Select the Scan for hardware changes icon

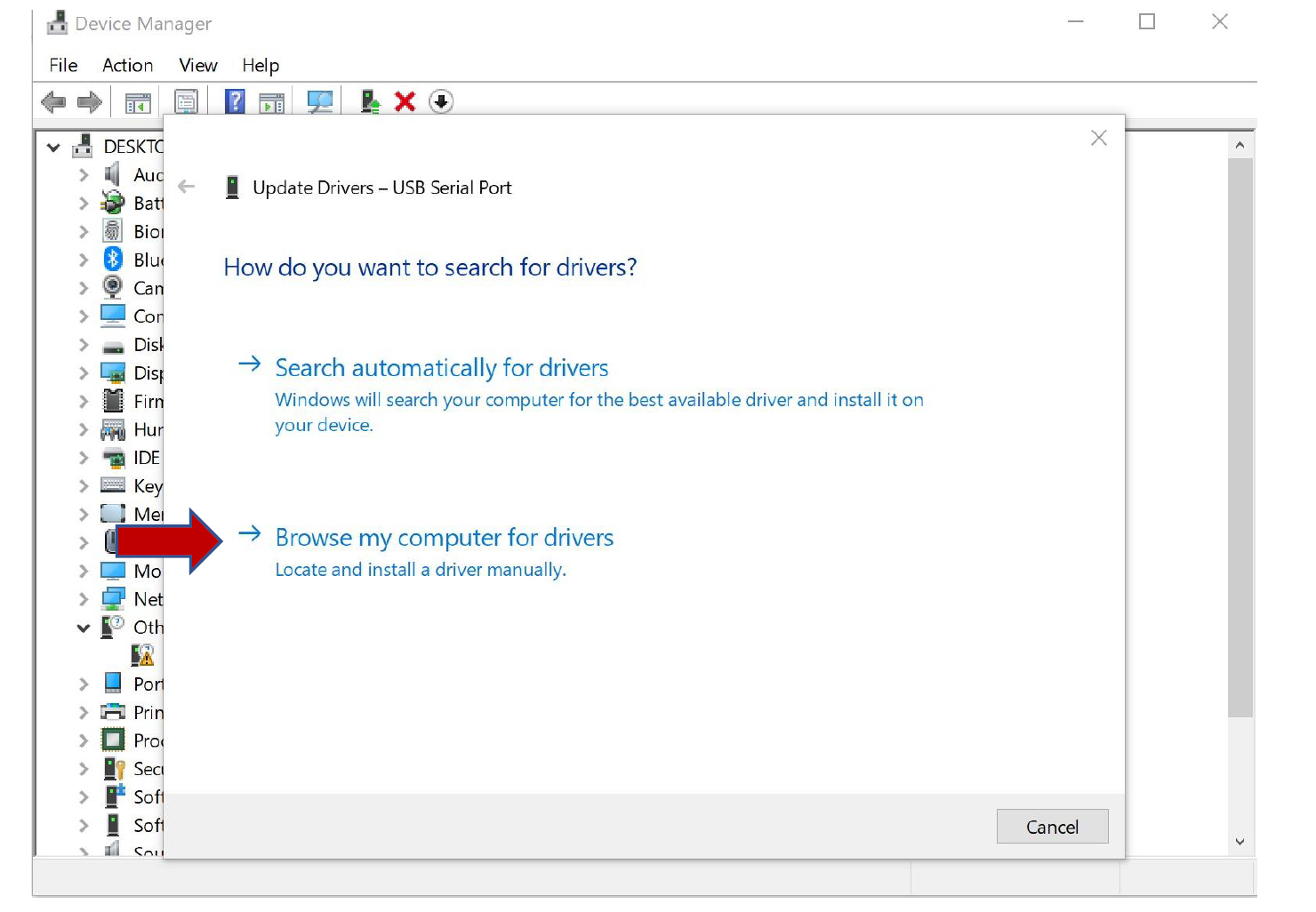(x=319, y=100)
